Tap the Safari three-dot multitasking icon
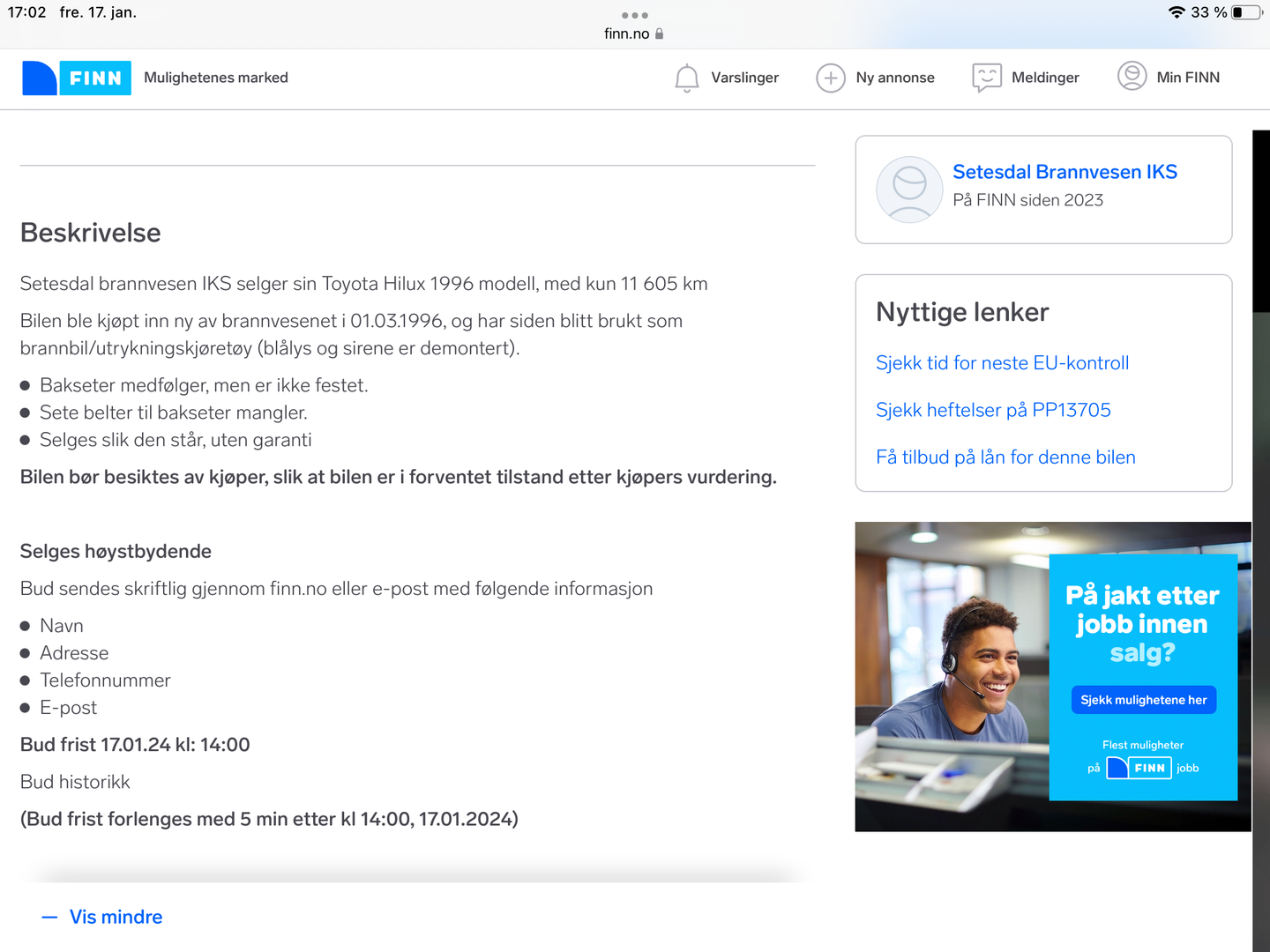Screen dimensions: 1270x952 pyautogui.click(x=635, y=15)
